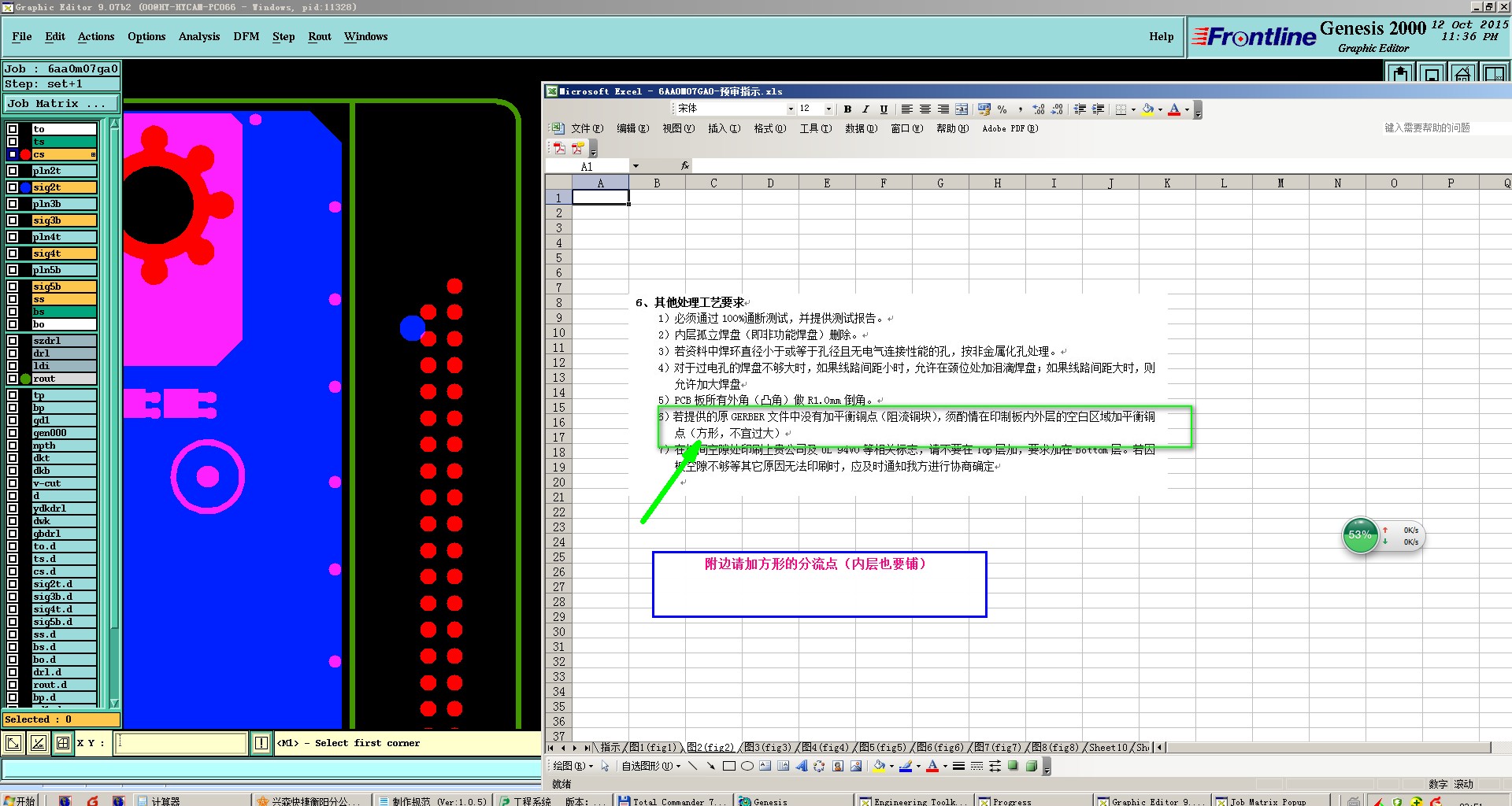Click the red Font Color swatch in formatting toolbar

pos(1174,109)
